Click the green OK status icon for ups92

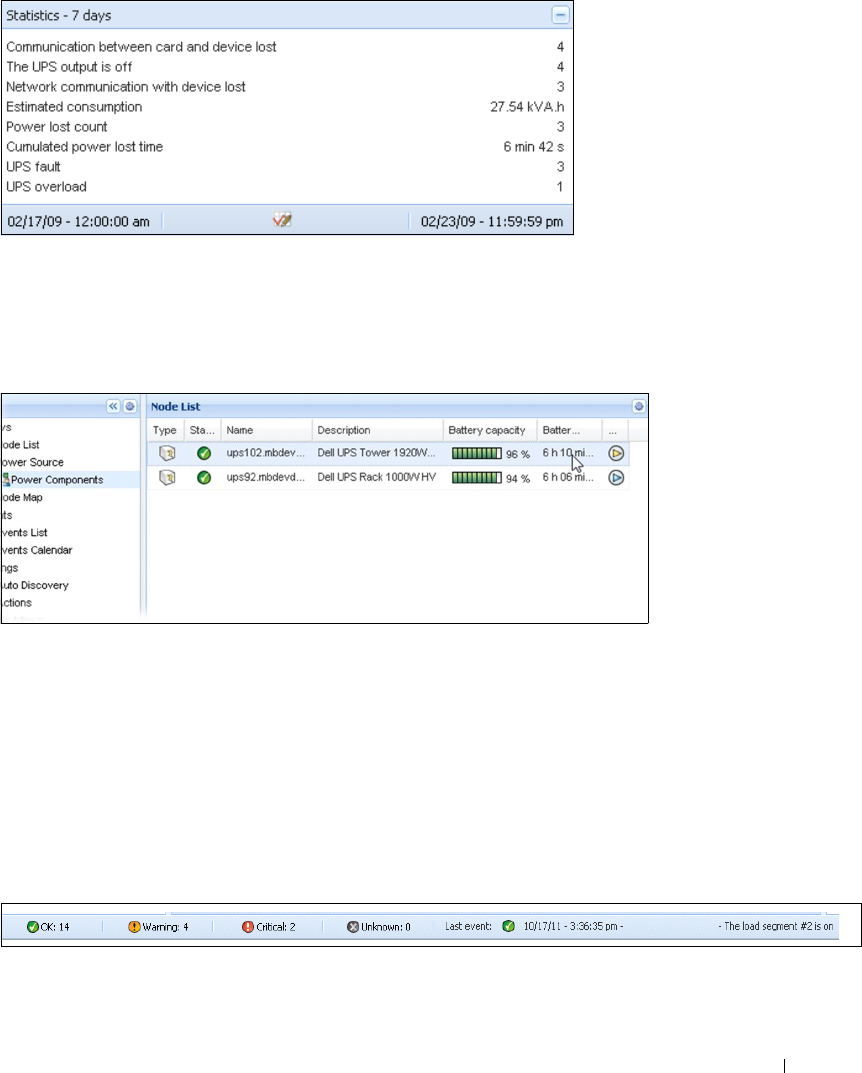[x=204, y=478]
